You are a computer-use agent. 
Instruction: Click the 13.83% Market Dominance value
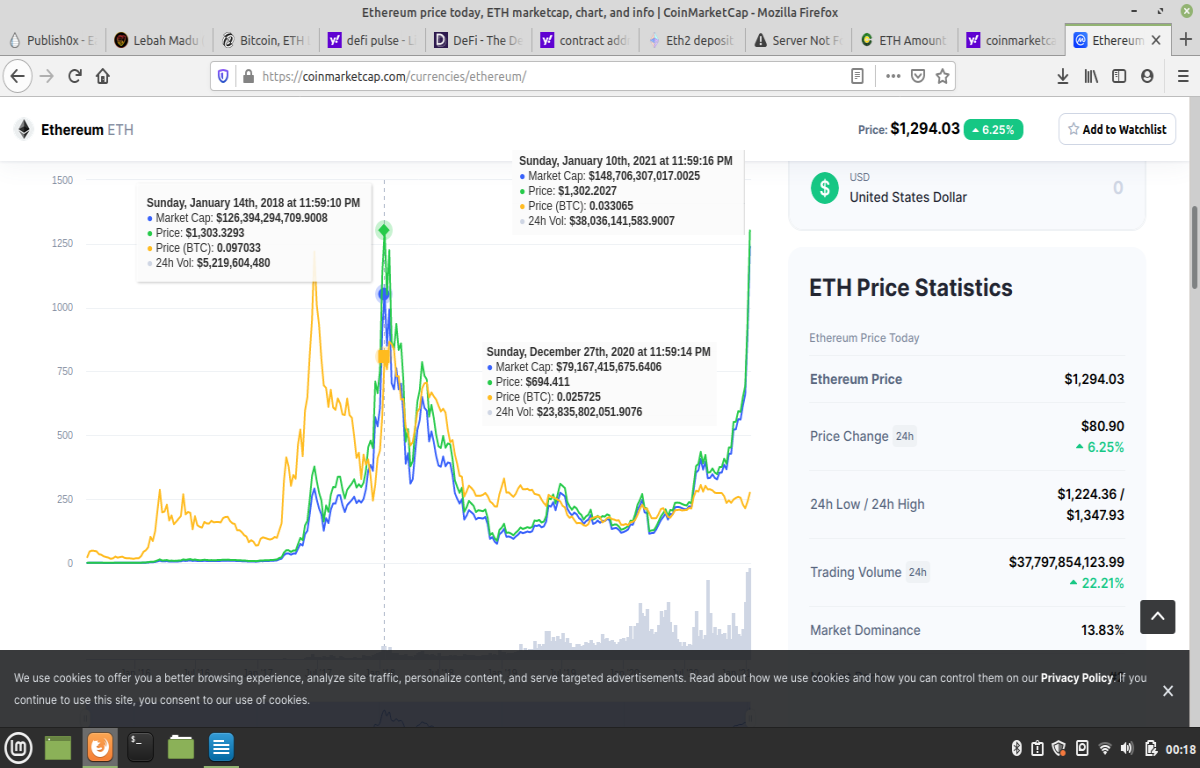coord(1102,630)
